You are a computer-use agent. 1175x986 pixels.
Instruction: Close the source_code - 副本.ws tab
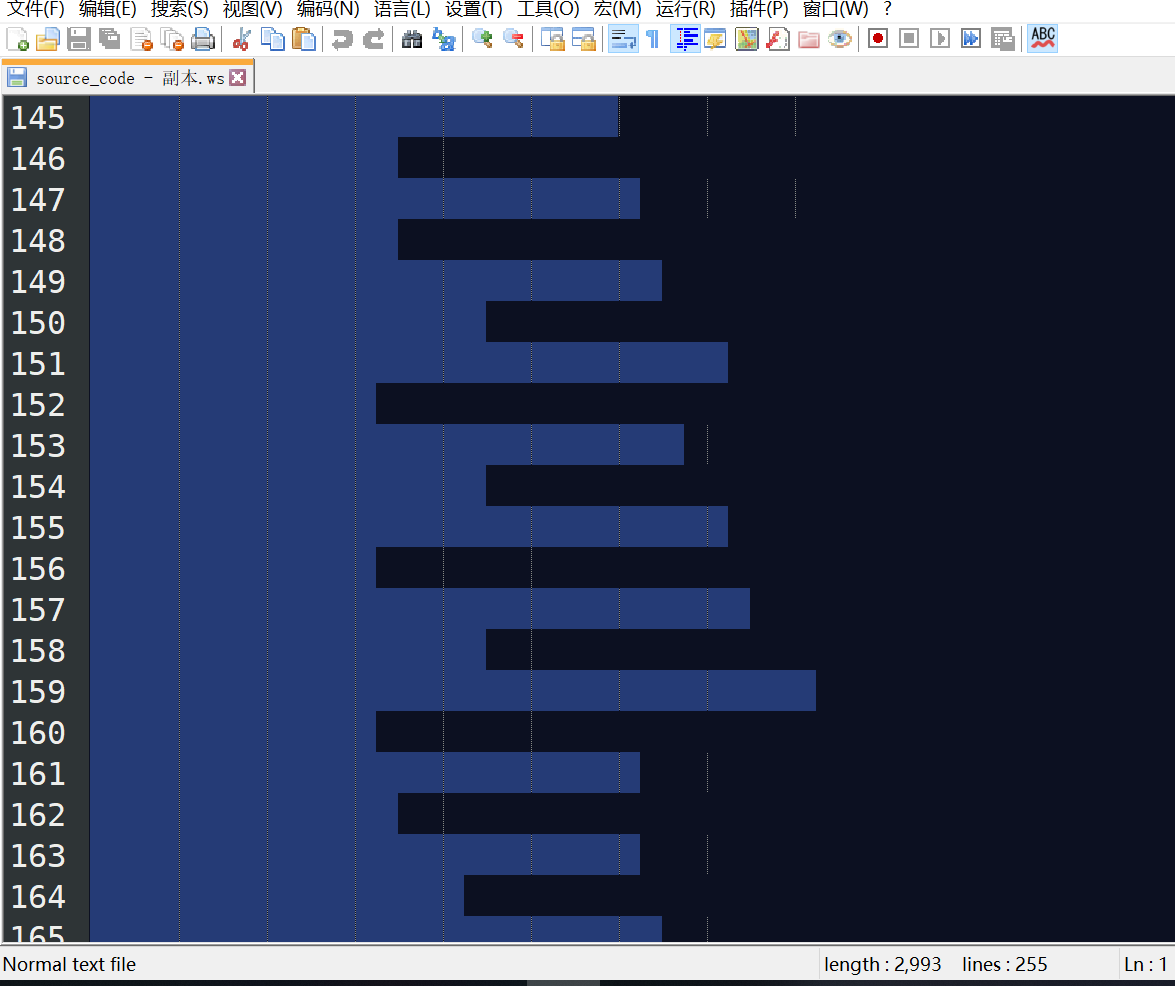tap(237, 78)
